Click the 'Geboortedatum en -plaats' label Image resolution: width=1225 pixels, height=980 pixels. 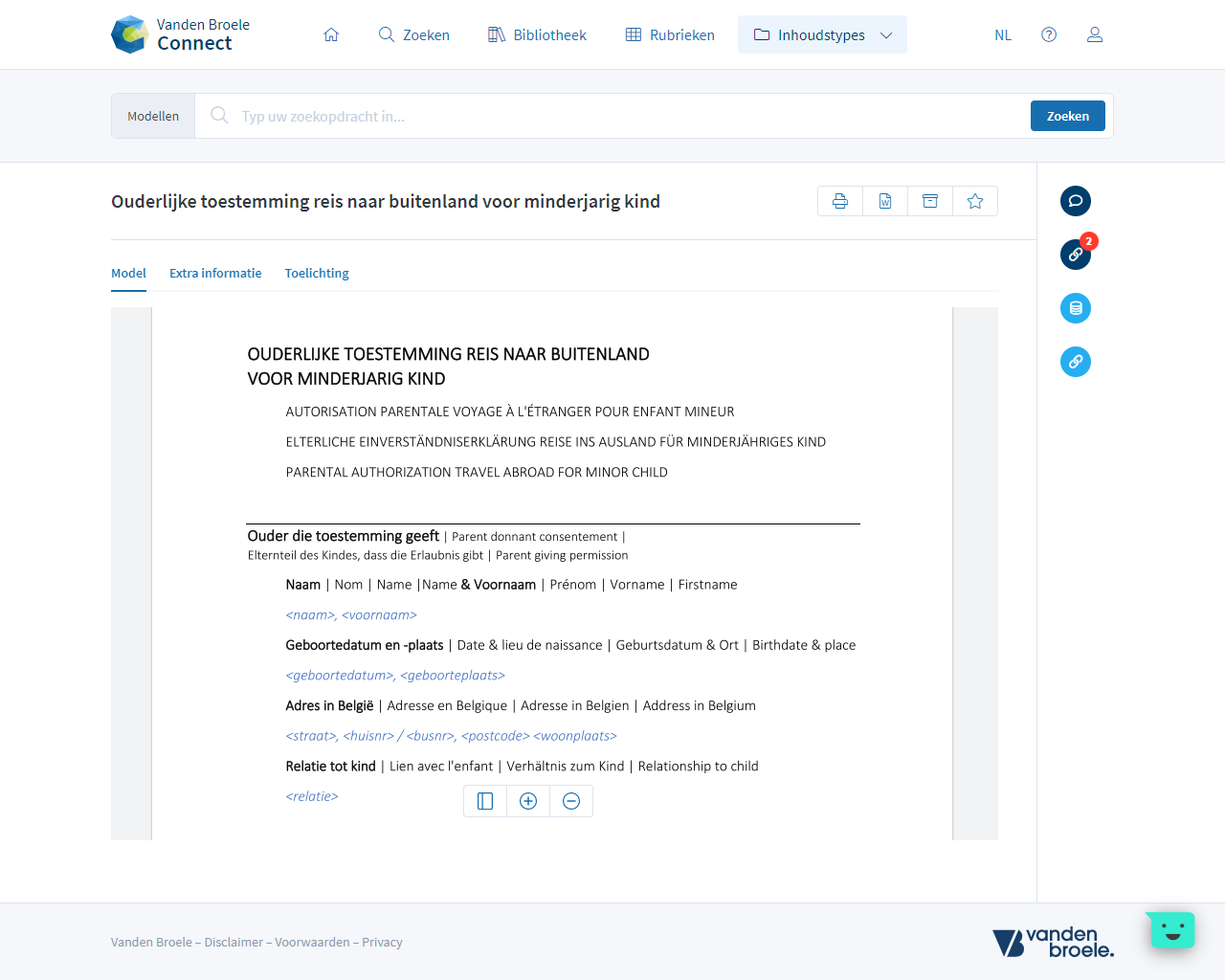[x=365, y=645]
